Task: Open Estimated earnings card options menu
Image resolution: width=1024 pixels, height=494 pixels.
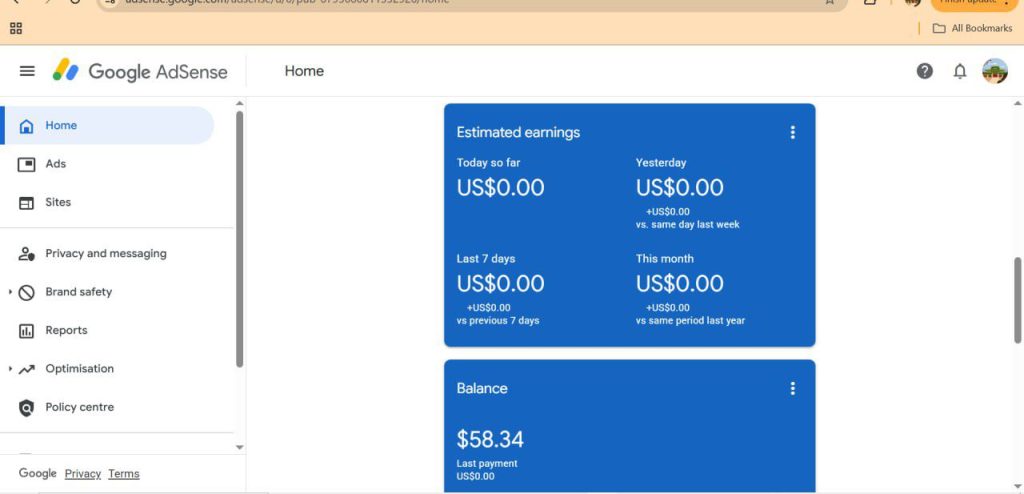Action: [793, 132]
